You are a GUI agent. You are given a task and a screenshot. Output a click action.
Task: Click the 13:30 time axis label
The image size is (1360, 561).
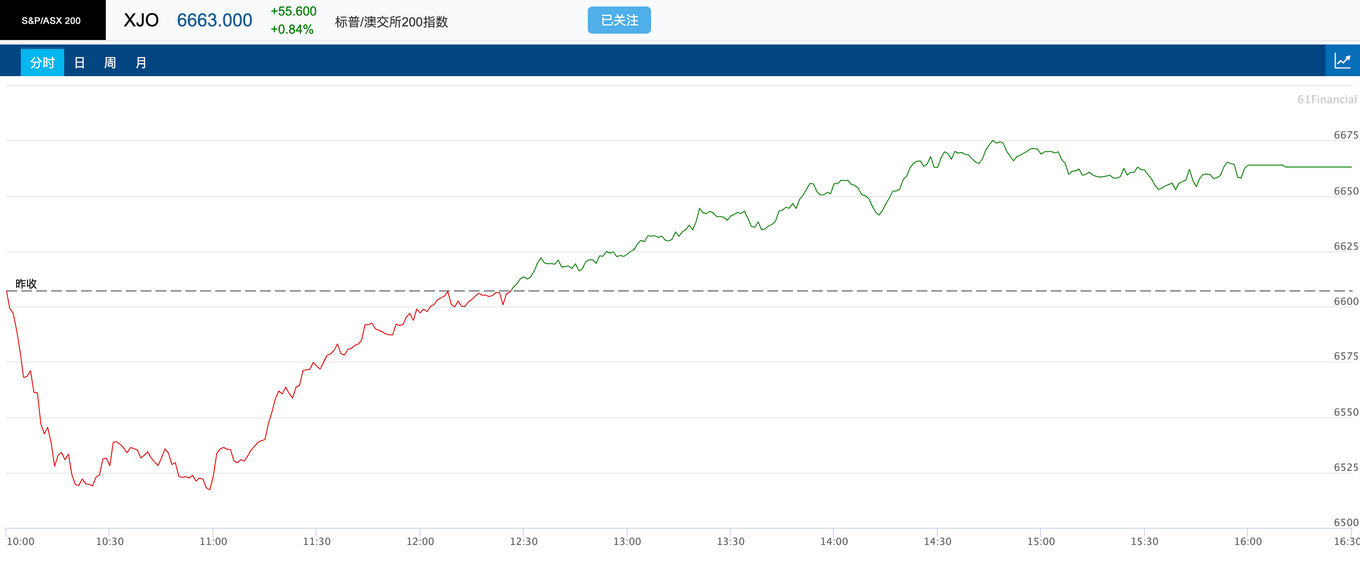[731, 542]
